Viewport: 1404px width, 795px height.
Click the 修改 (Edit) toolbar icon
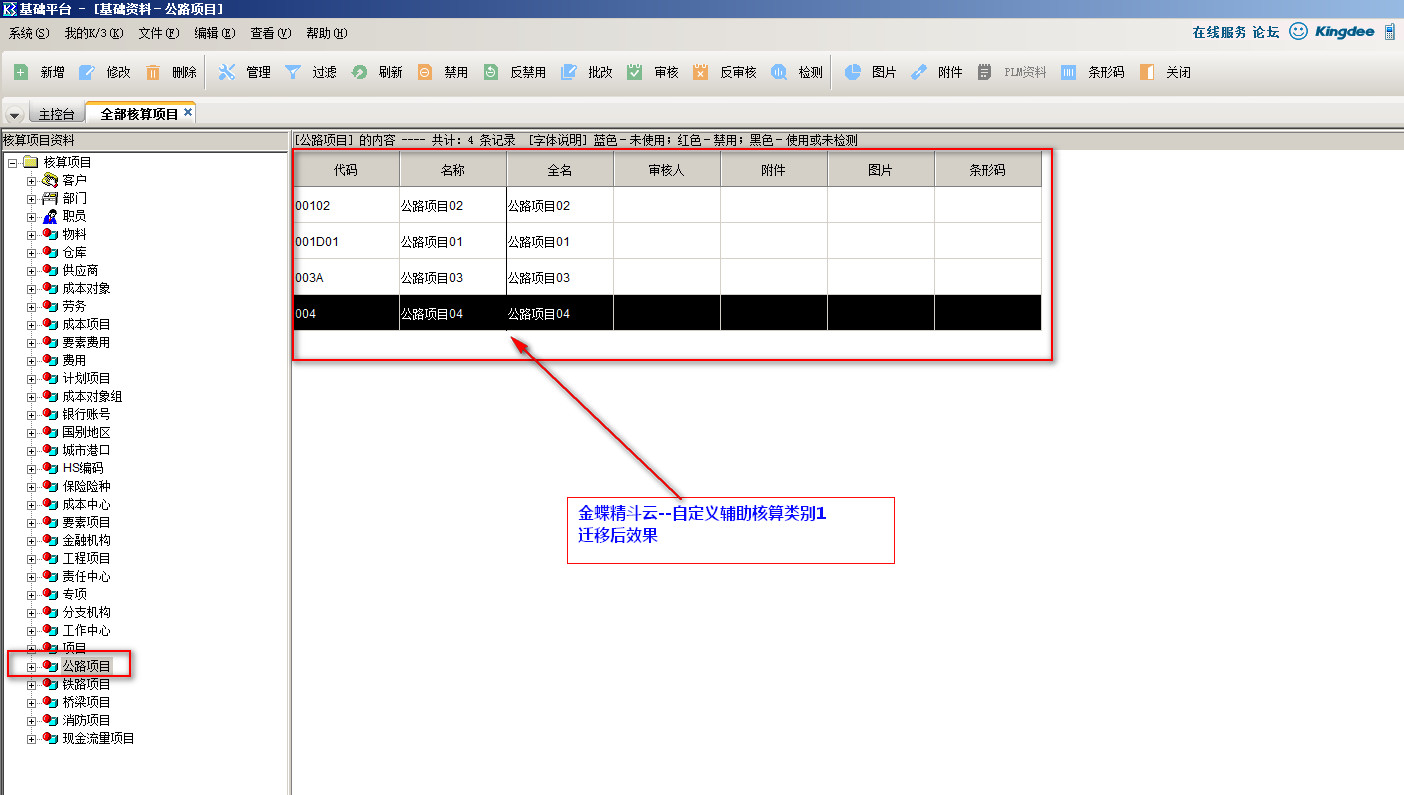pos(87,72)
